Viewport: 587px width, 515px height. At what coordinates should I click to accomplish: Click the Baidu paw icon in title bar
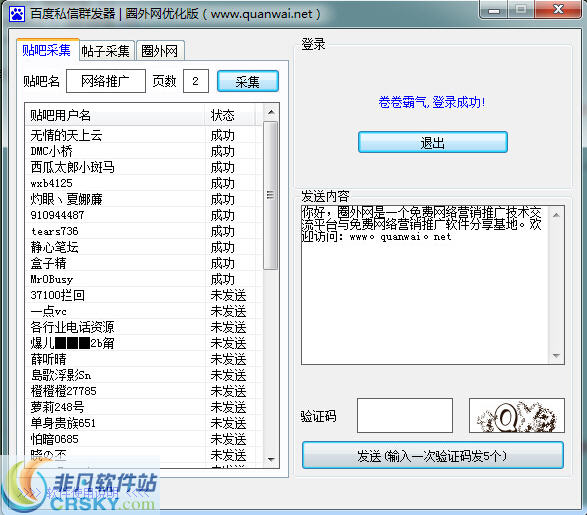(x=16, y=14)
